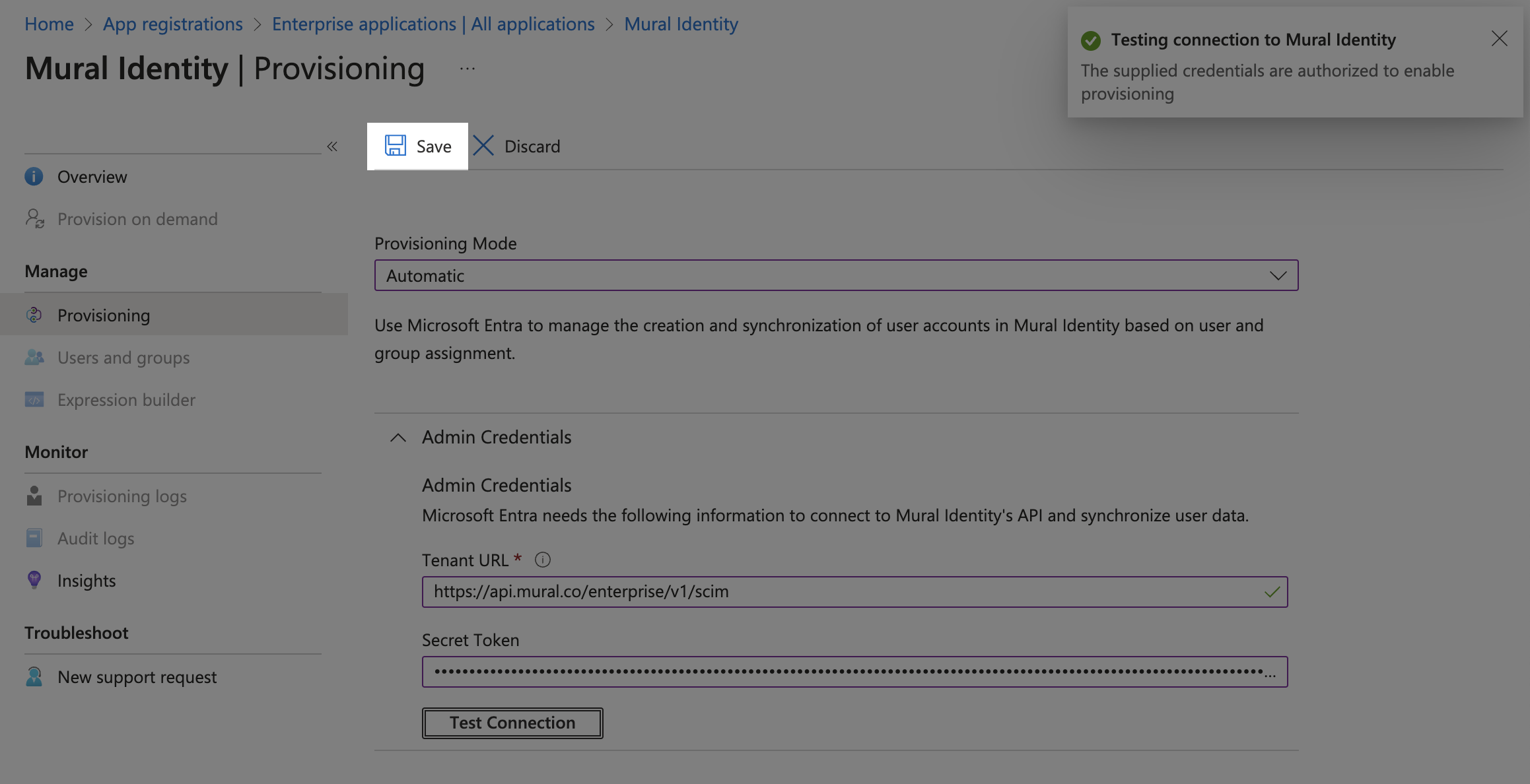Click the Expression builder icon

34,400
